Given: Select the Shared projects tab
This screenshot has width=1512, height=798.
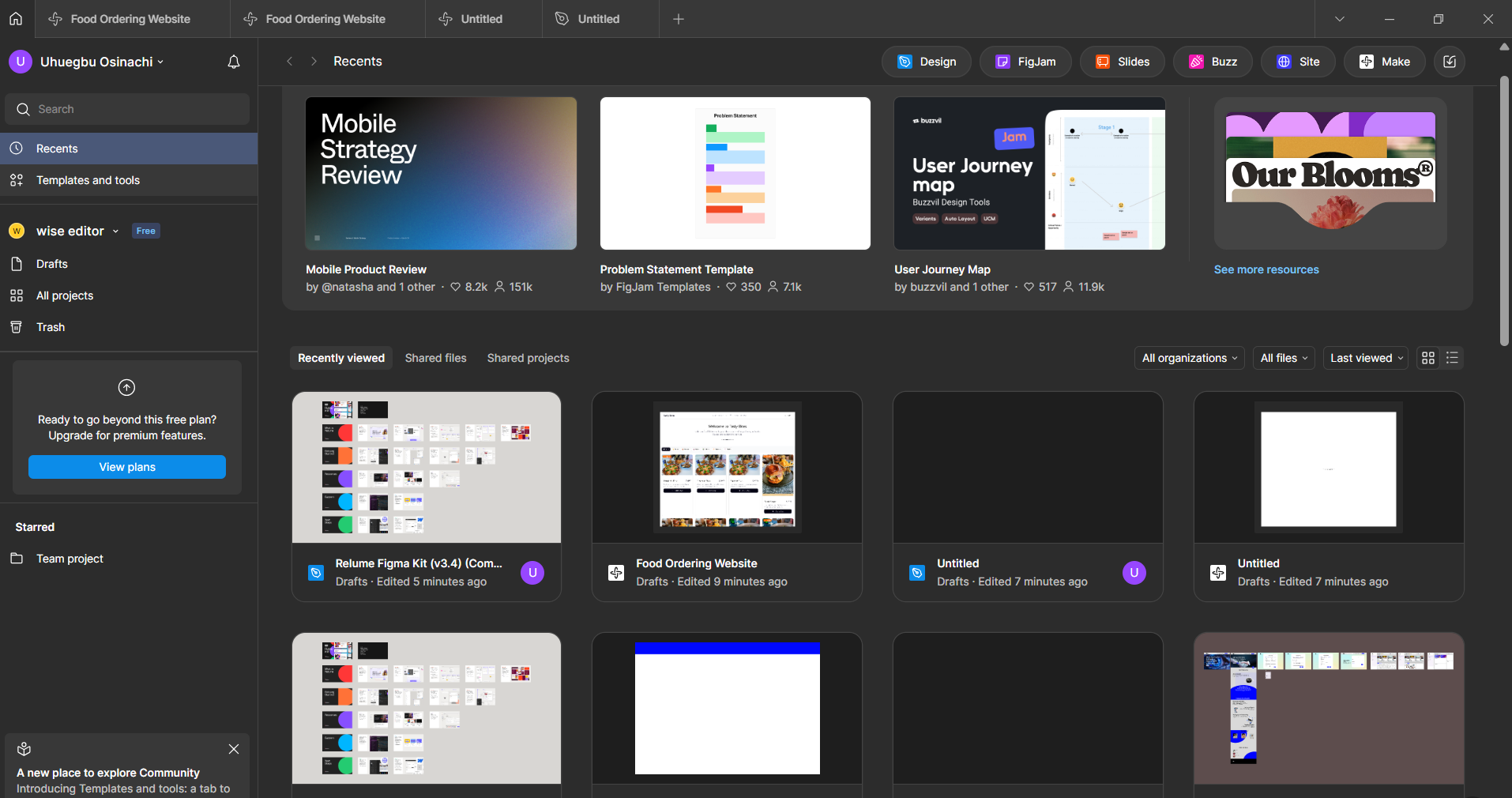Looking at the screenshot, I should tap(528, 358).
